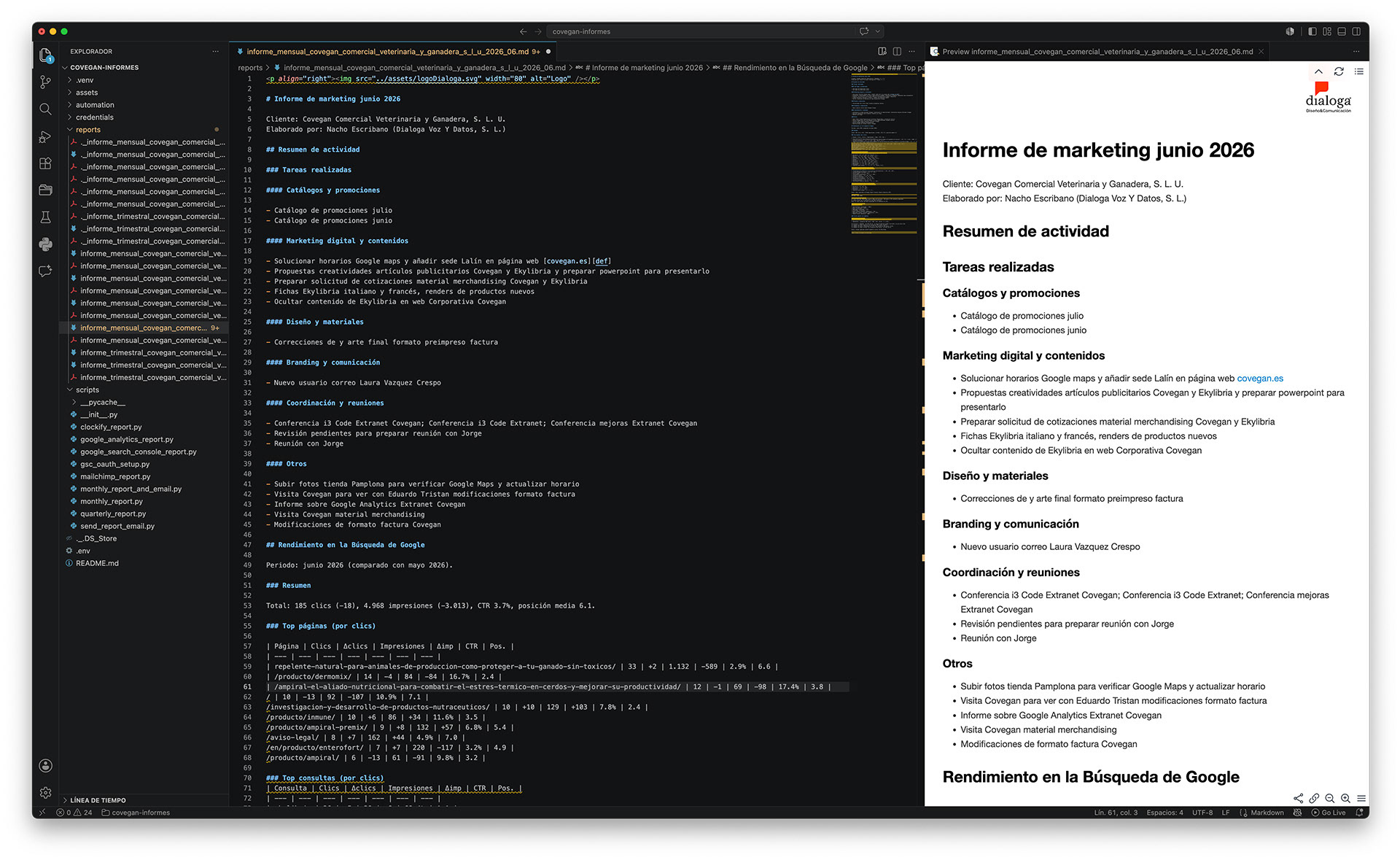
Task: Collapse the COVEGAN-INFORMES root folder
Action: pos(104,67)
